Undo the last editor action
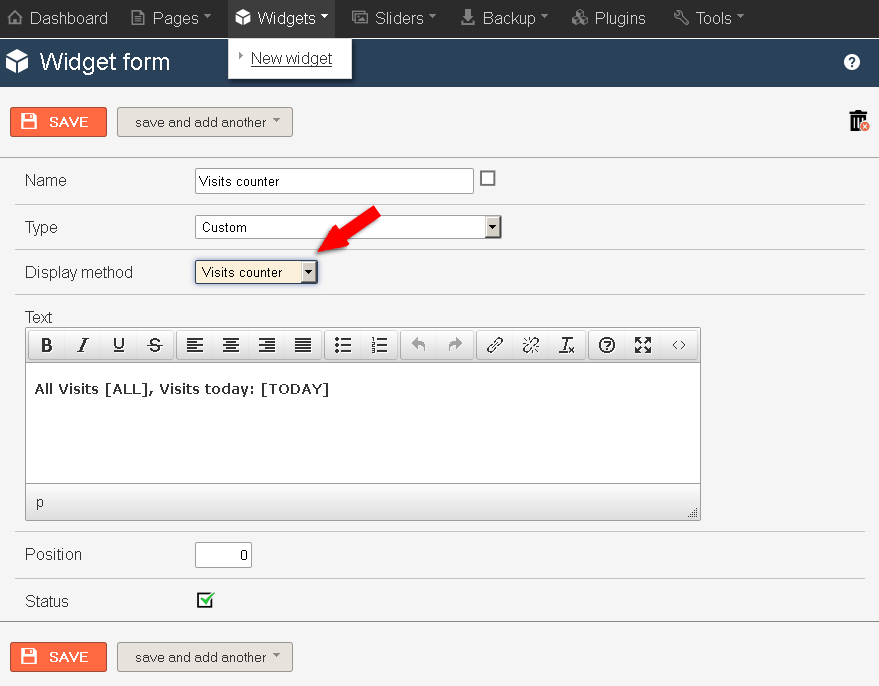Screen dimensions: 879x686 coord(419,345)
